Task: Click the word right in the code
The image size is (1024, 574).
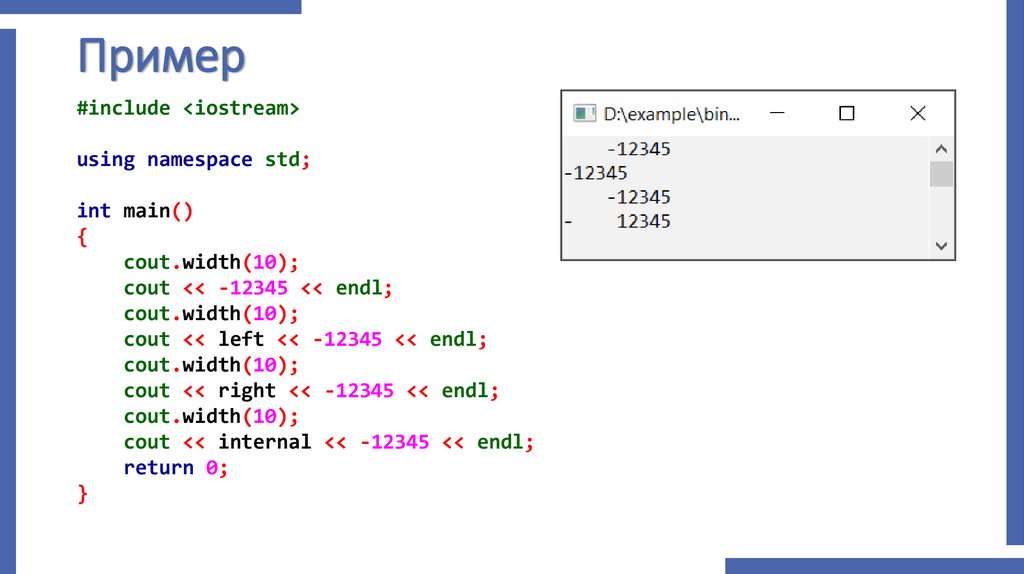Action: [x=247, y=391]
